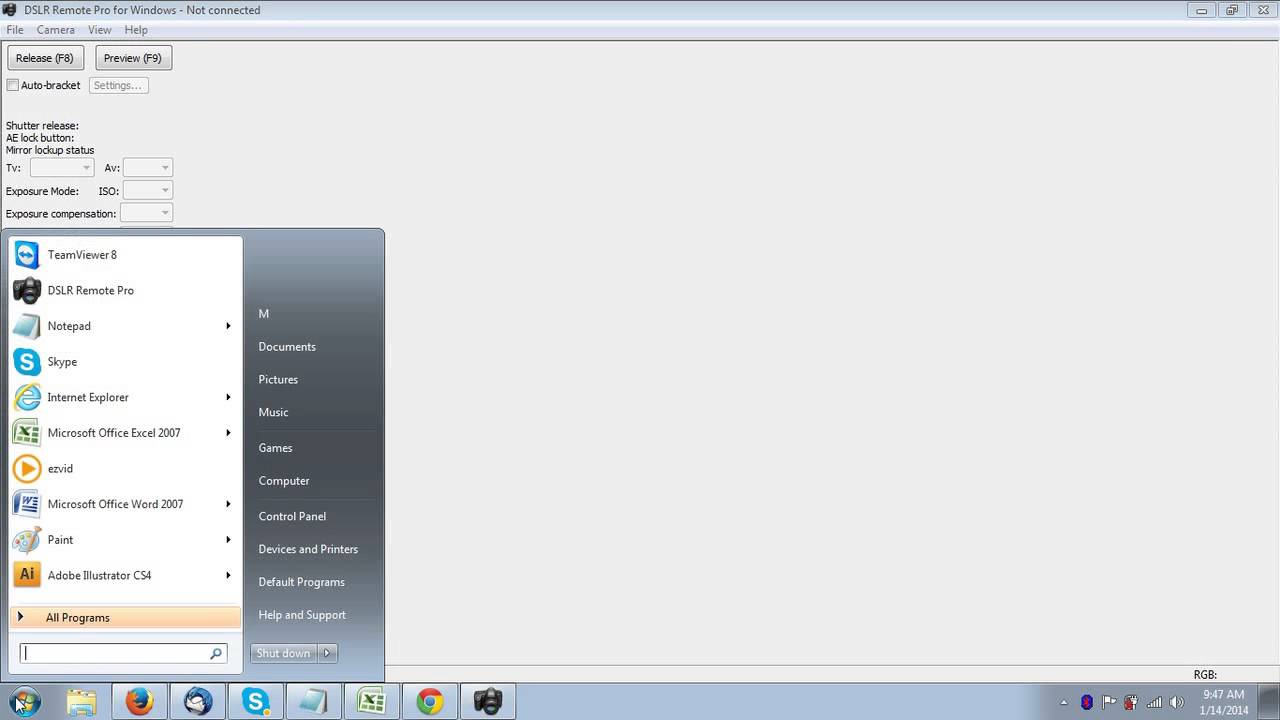Open Windows Explorer from the taskbar
This screenshot has height=720, width=1280.
click(82, 702)
